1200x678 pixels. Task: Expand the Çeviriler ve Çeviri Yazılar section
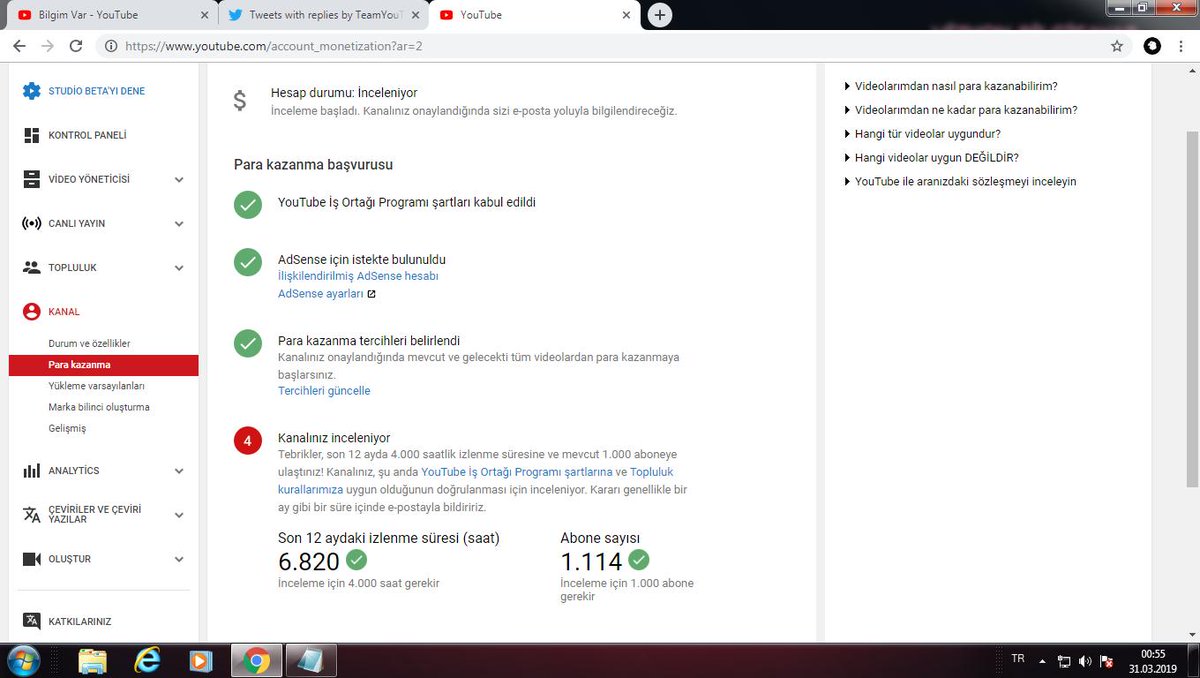[179, 515]
